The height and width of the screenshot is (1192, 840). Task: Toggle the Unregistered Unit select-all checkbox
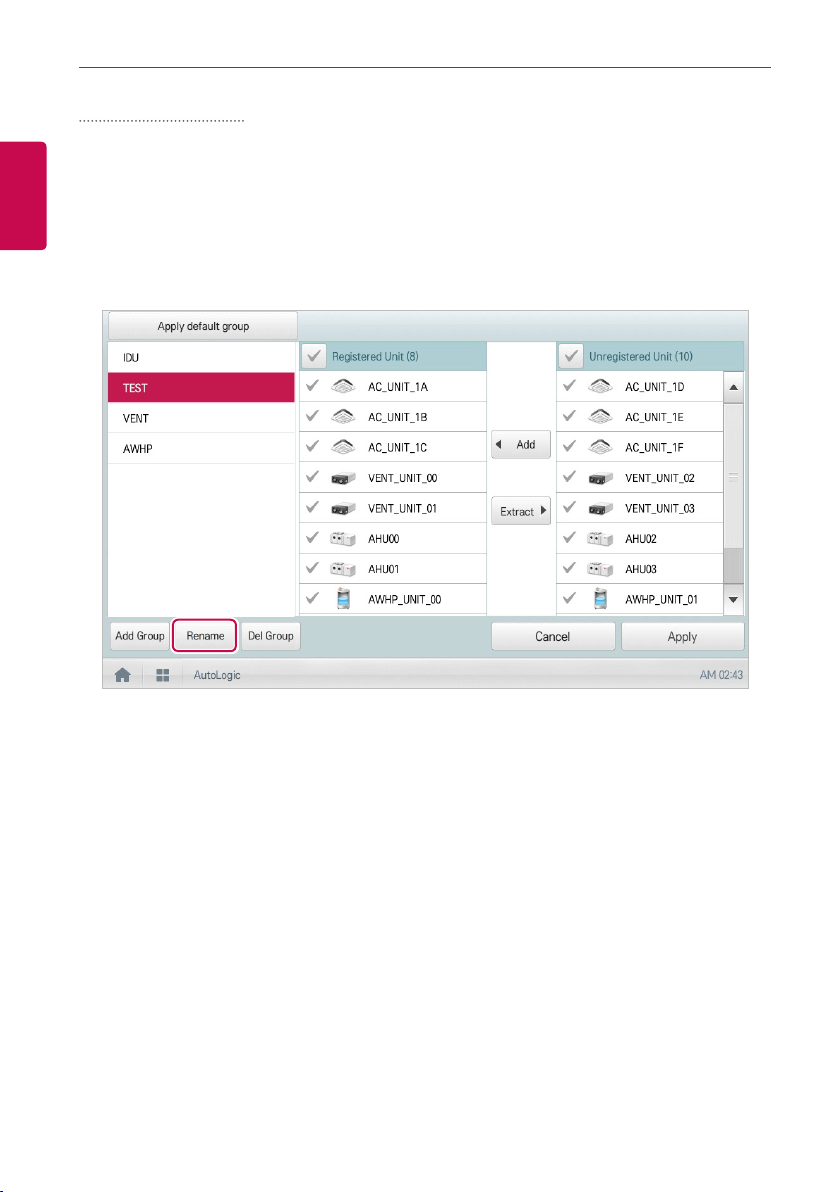tap(571, 356)
